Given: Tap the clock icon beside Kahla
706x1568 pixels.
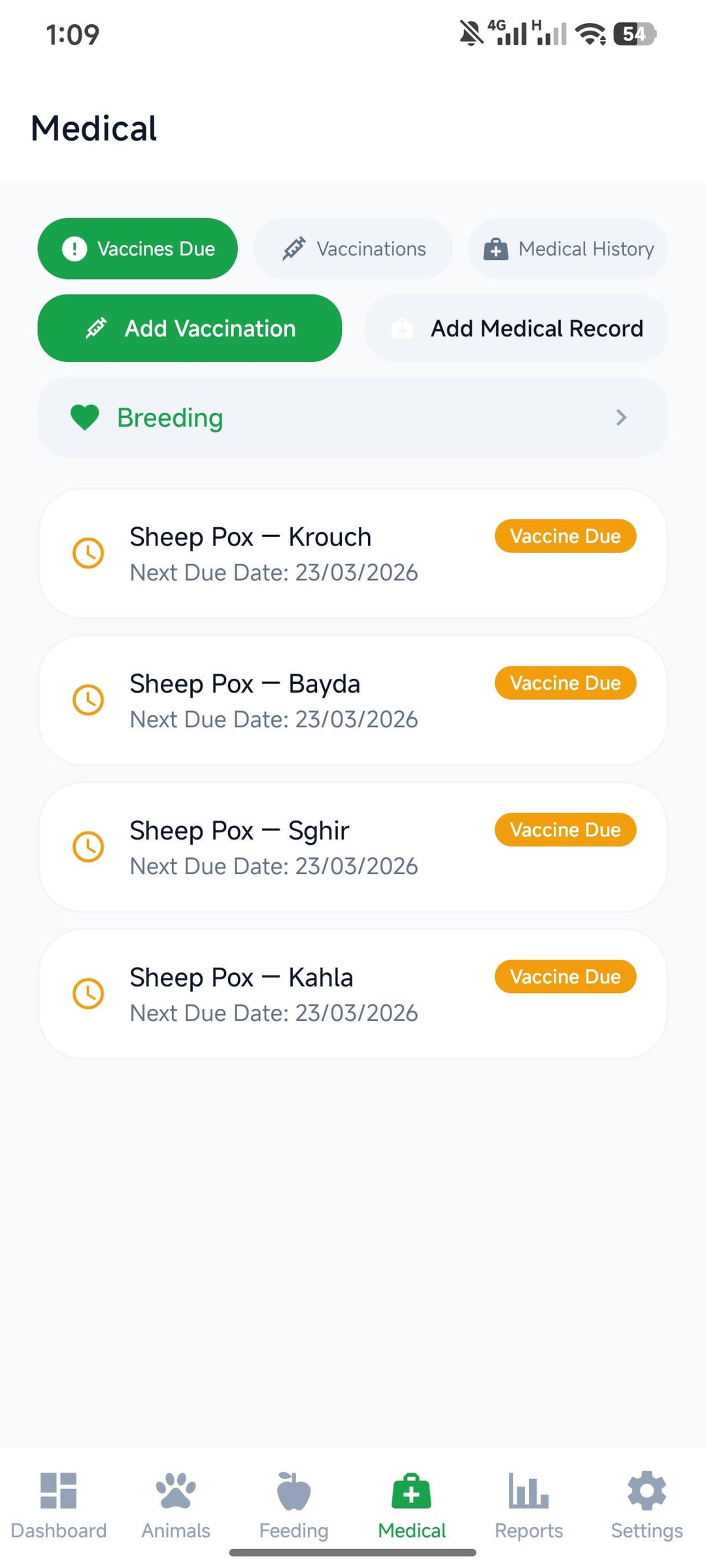Looking at the screenshot, I should point(88,994).
